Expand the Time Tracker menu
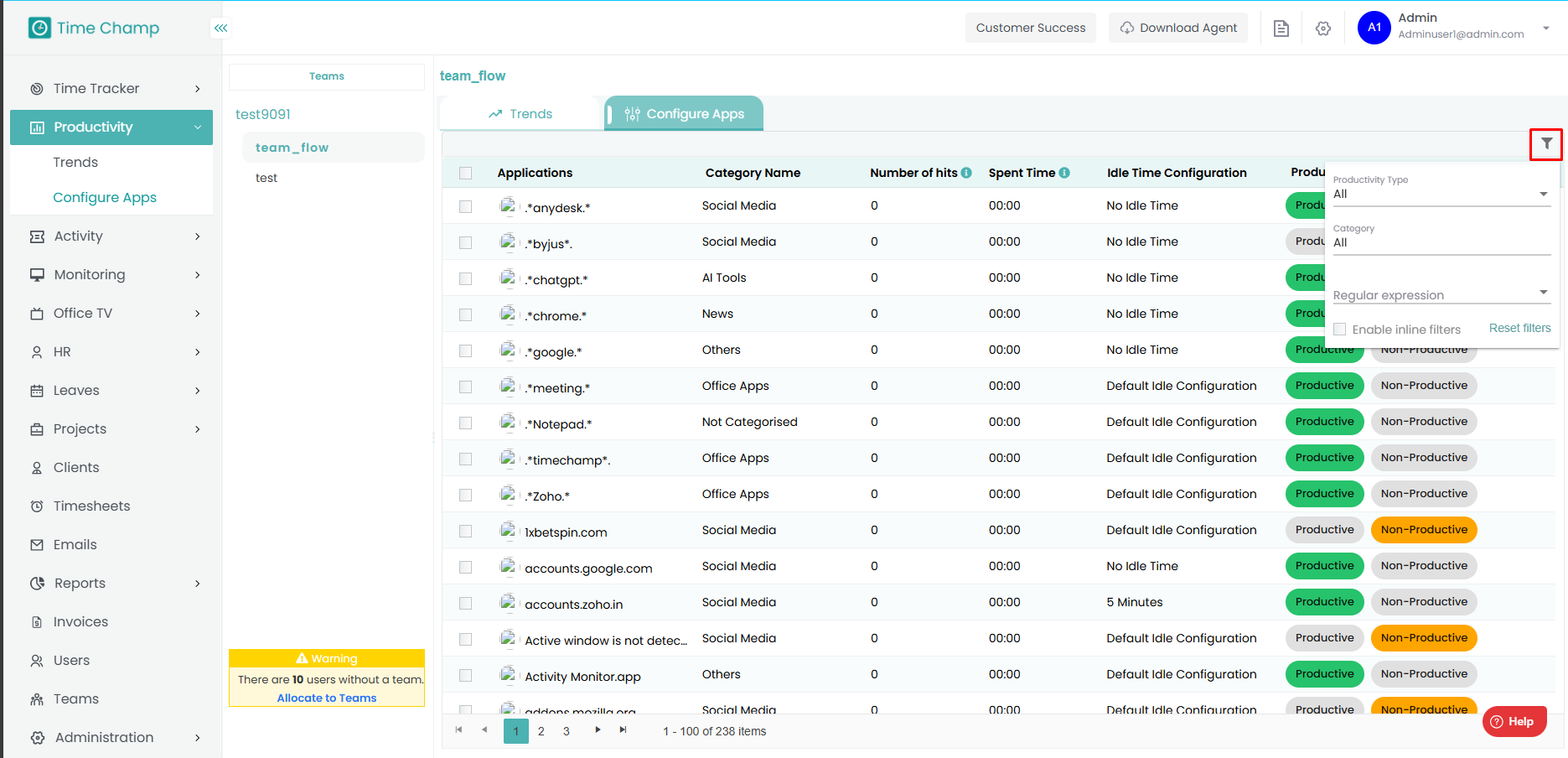This screenshot has width=1568, height=758. 114,89
